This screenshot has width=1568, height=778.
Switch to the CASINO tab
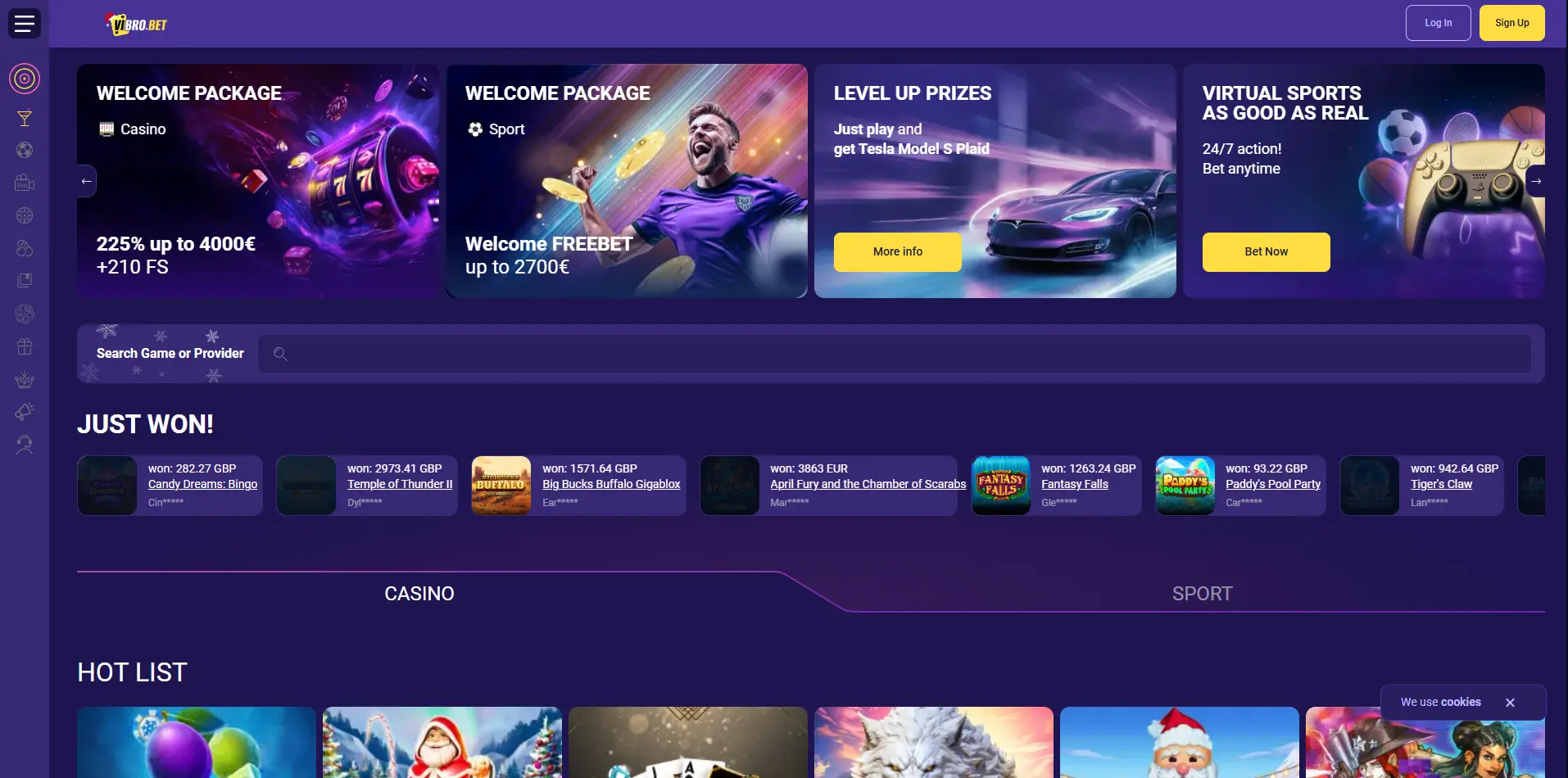[x=419, y=594]
